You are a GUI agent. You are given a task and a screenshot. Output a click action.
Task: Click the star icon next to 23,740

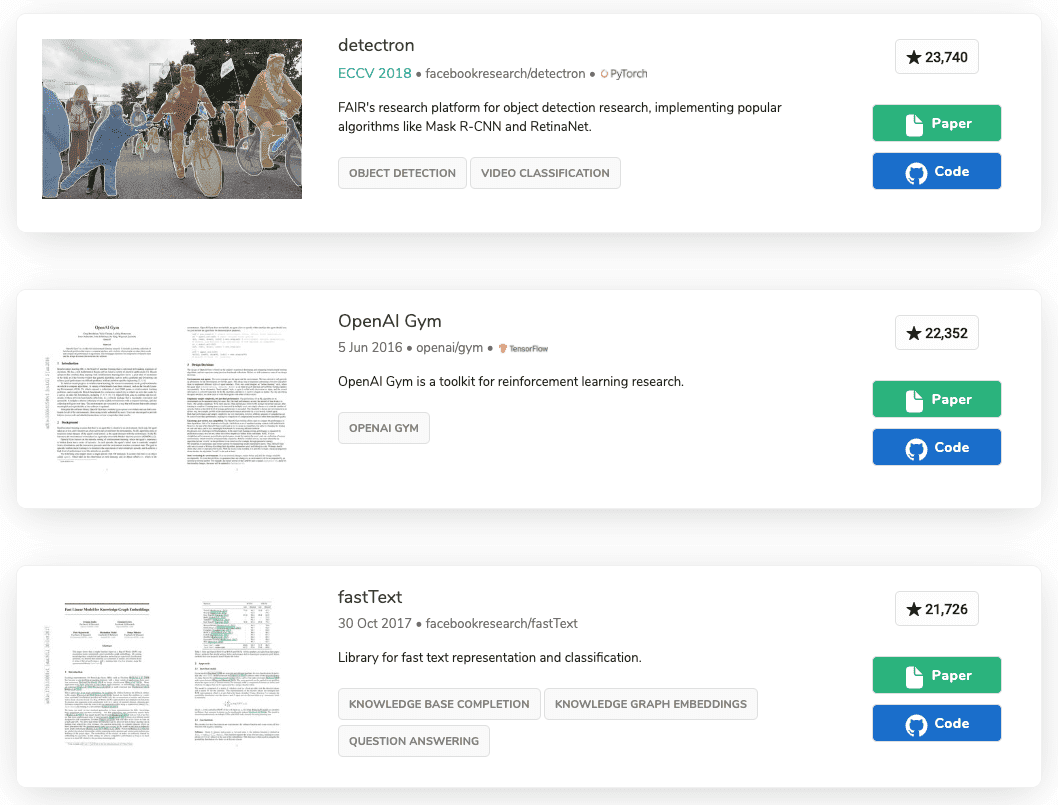pyautogui.click(x=912, y=56)
